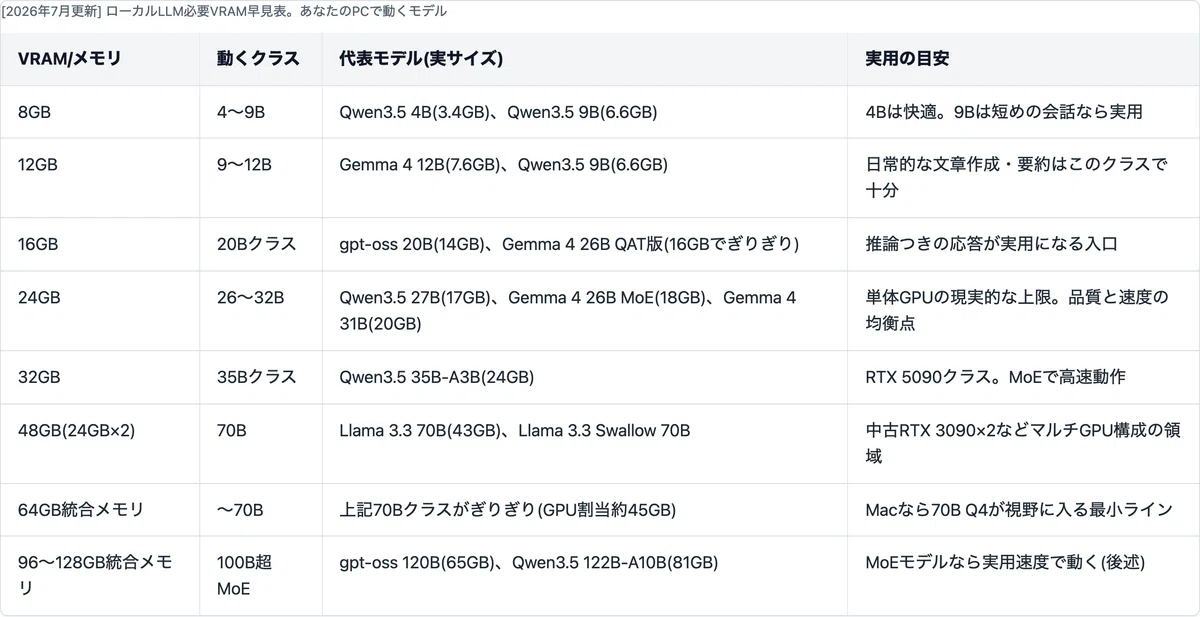The height and width of the screenshot is (617, 1200).
Task: Select the 32GB cell
Action: pos(100,377)
